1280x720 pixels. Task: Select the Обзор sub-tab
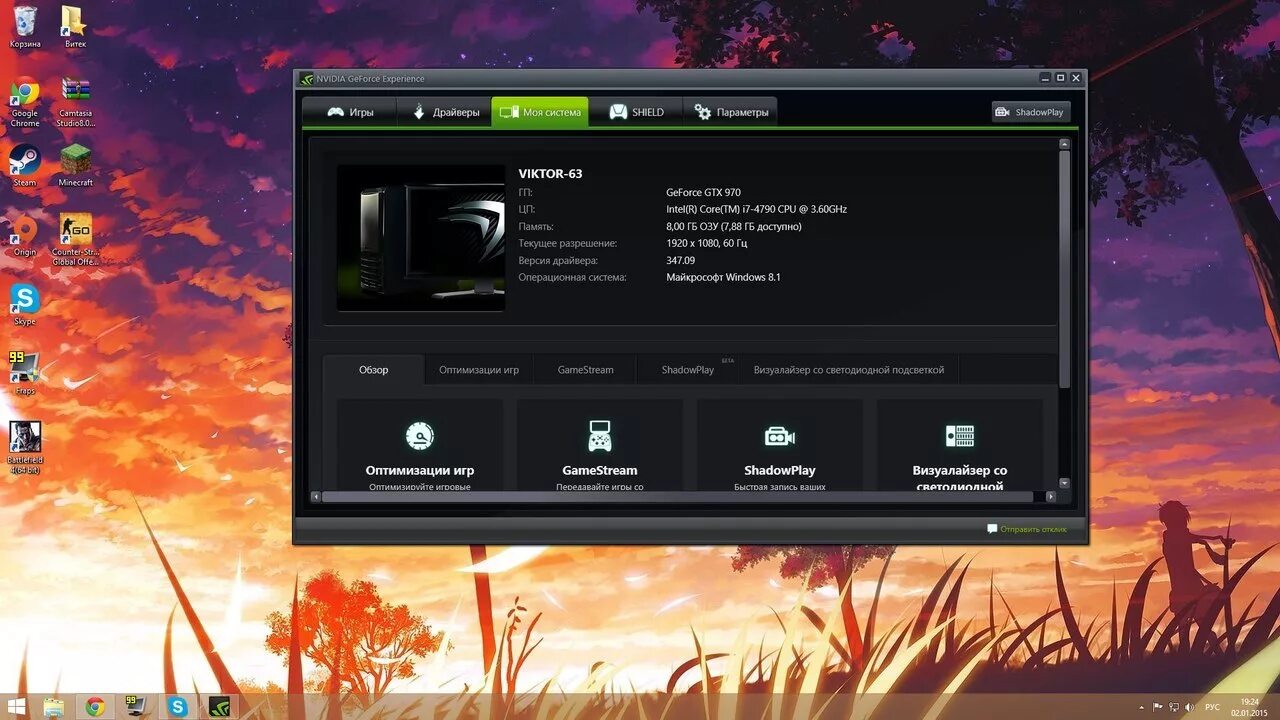point(374,370)
